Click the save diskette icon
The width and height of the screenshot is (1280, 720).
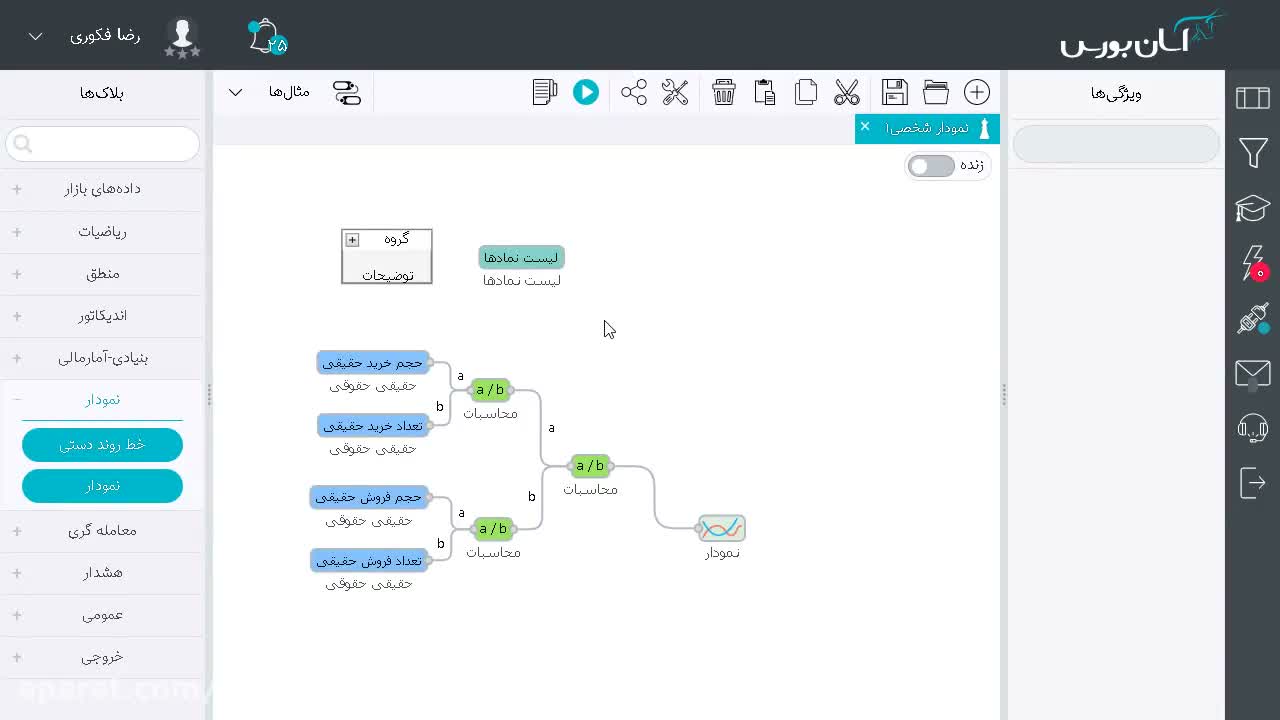coord(894,92)
